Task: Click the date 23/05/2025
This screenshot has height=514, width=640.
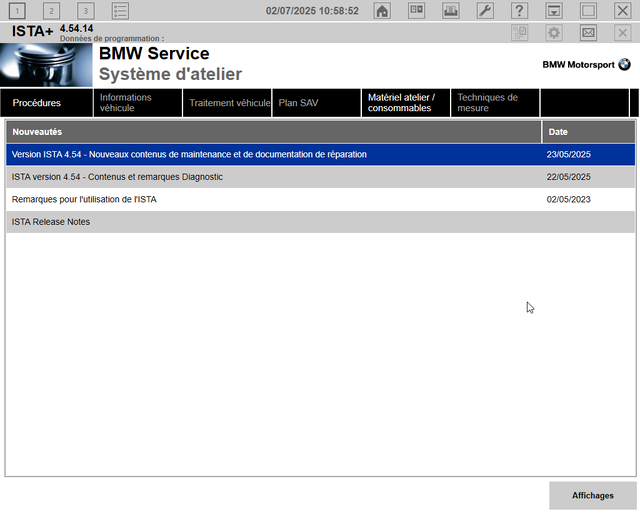Action: tap(569, 154)
